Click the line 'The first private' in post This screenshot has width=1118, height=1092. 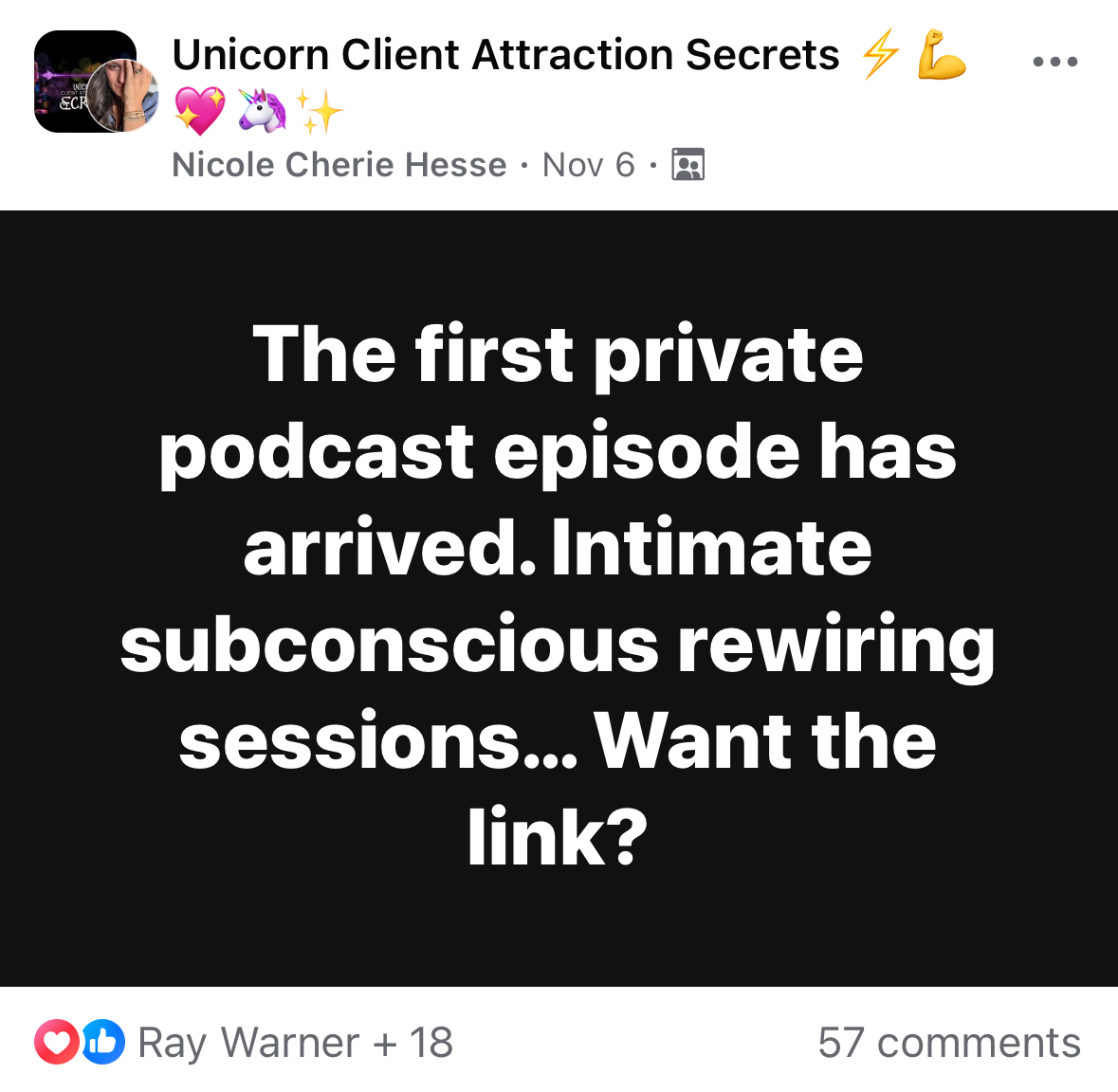point(559,355)
